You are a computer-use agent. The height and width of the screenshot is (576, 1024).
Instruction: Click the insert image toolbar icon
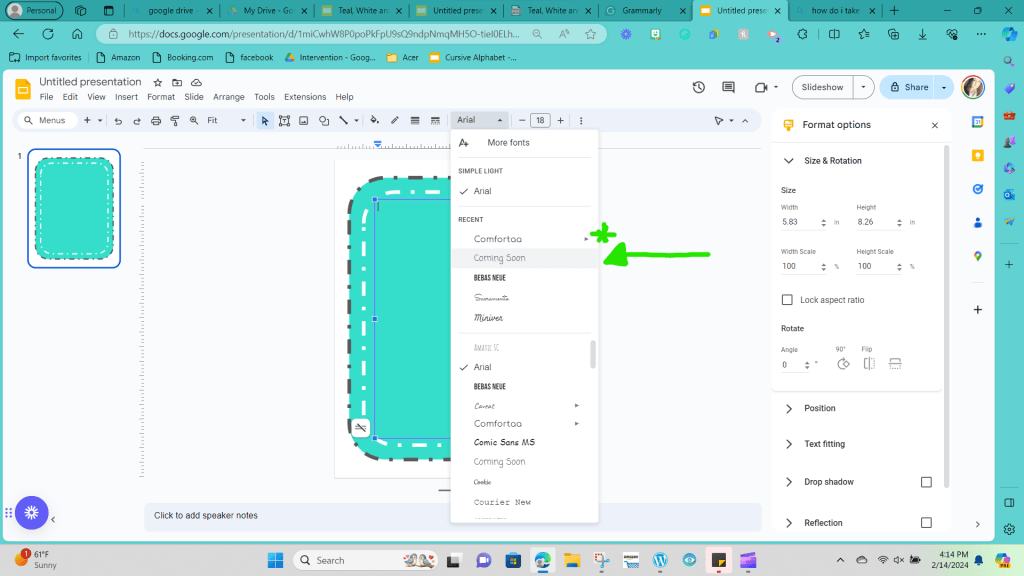pyautogui.click(x=304, y=121)
